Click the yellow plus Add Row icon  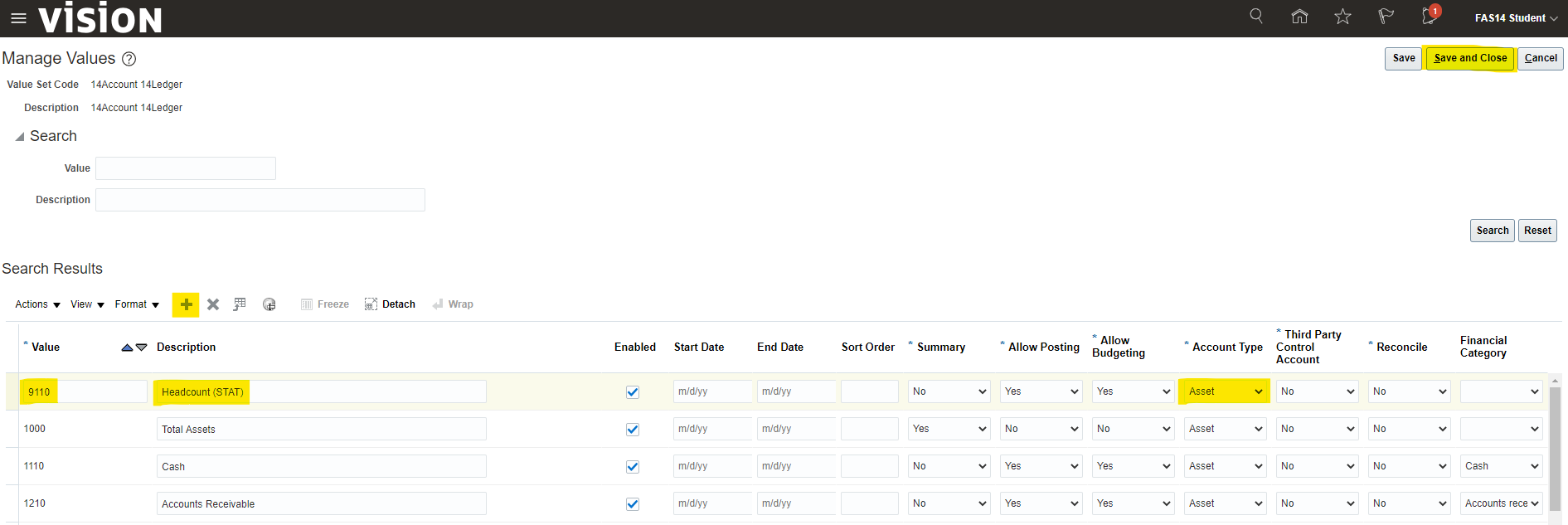tap(186, 304)
